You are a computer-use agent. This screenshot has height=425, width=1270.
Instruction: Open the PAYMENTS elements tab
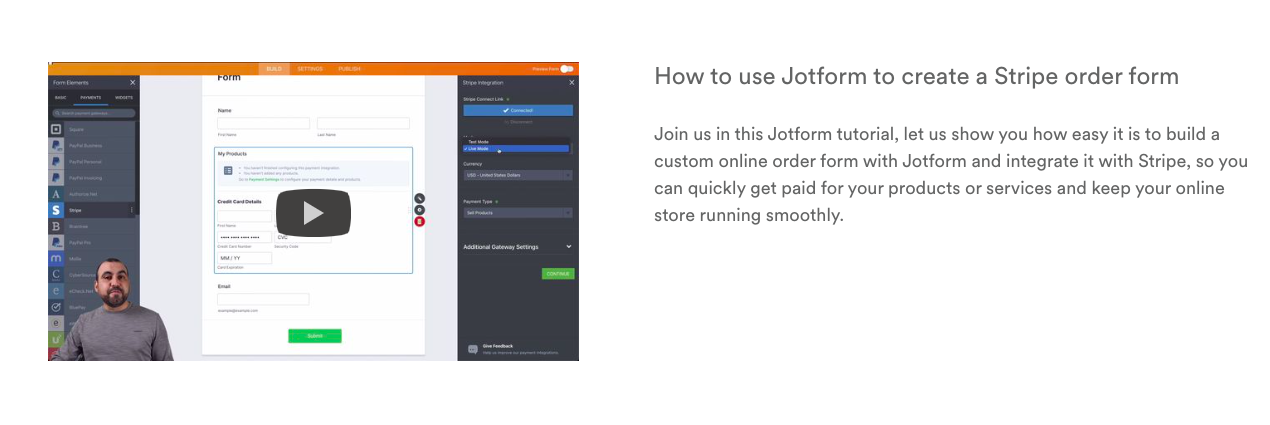91,98
